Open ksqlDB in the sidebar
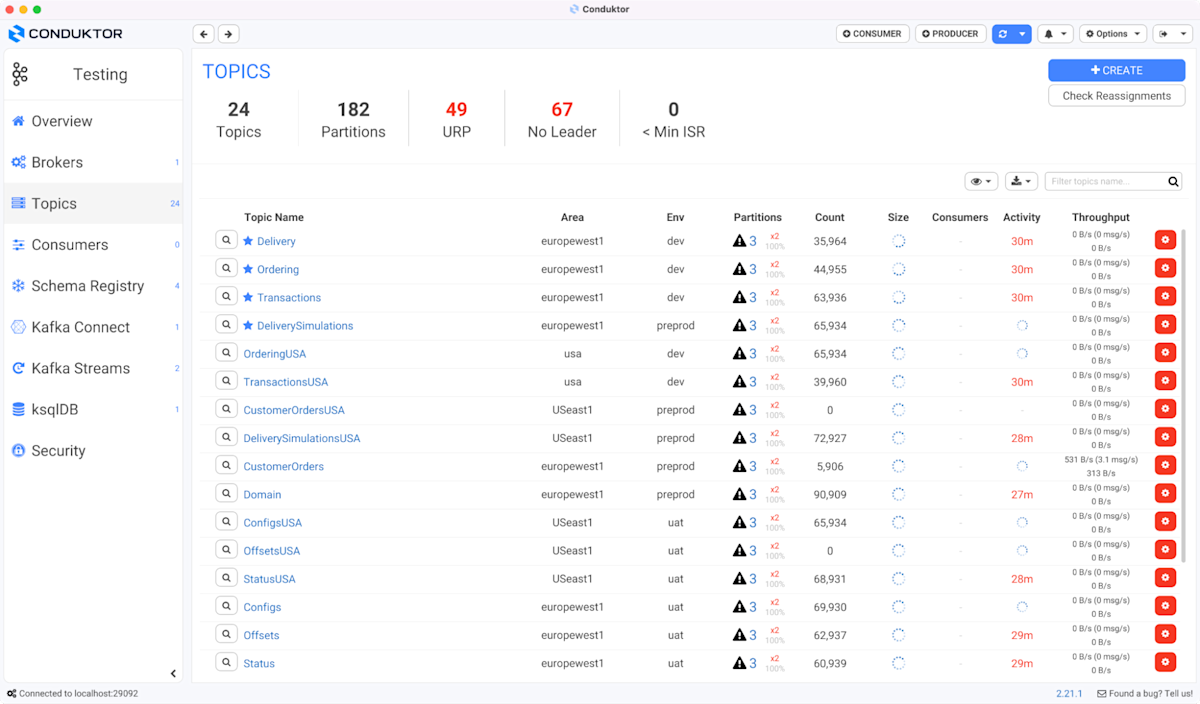The image size is (1200, 704). (93, 409)
